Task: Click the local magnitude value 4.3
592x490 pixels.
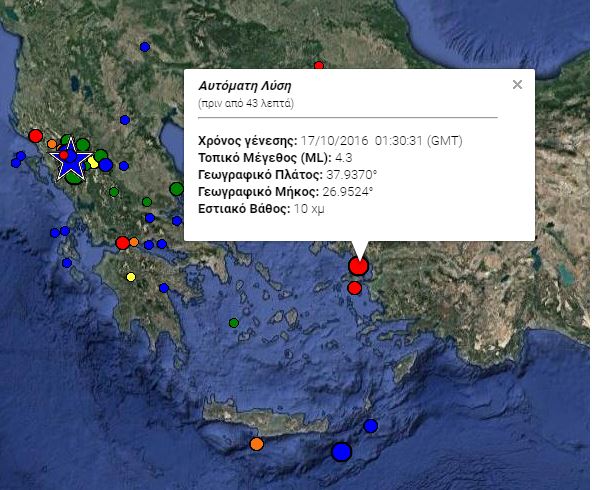Action: point(344,157)
